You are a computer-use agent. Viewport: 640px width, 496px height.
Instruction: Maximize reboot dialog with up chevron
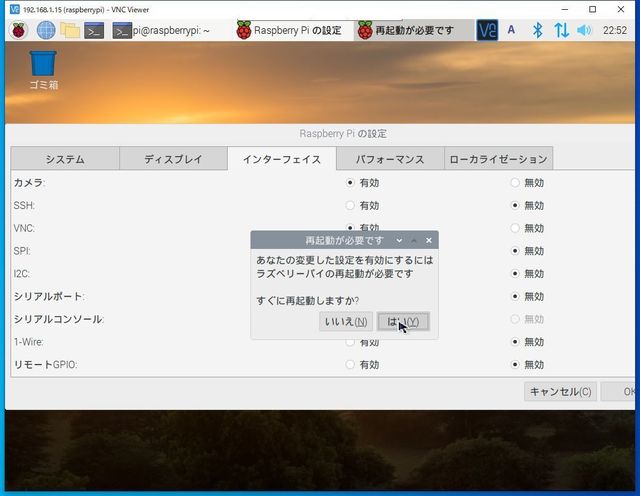tap(414, 240)
